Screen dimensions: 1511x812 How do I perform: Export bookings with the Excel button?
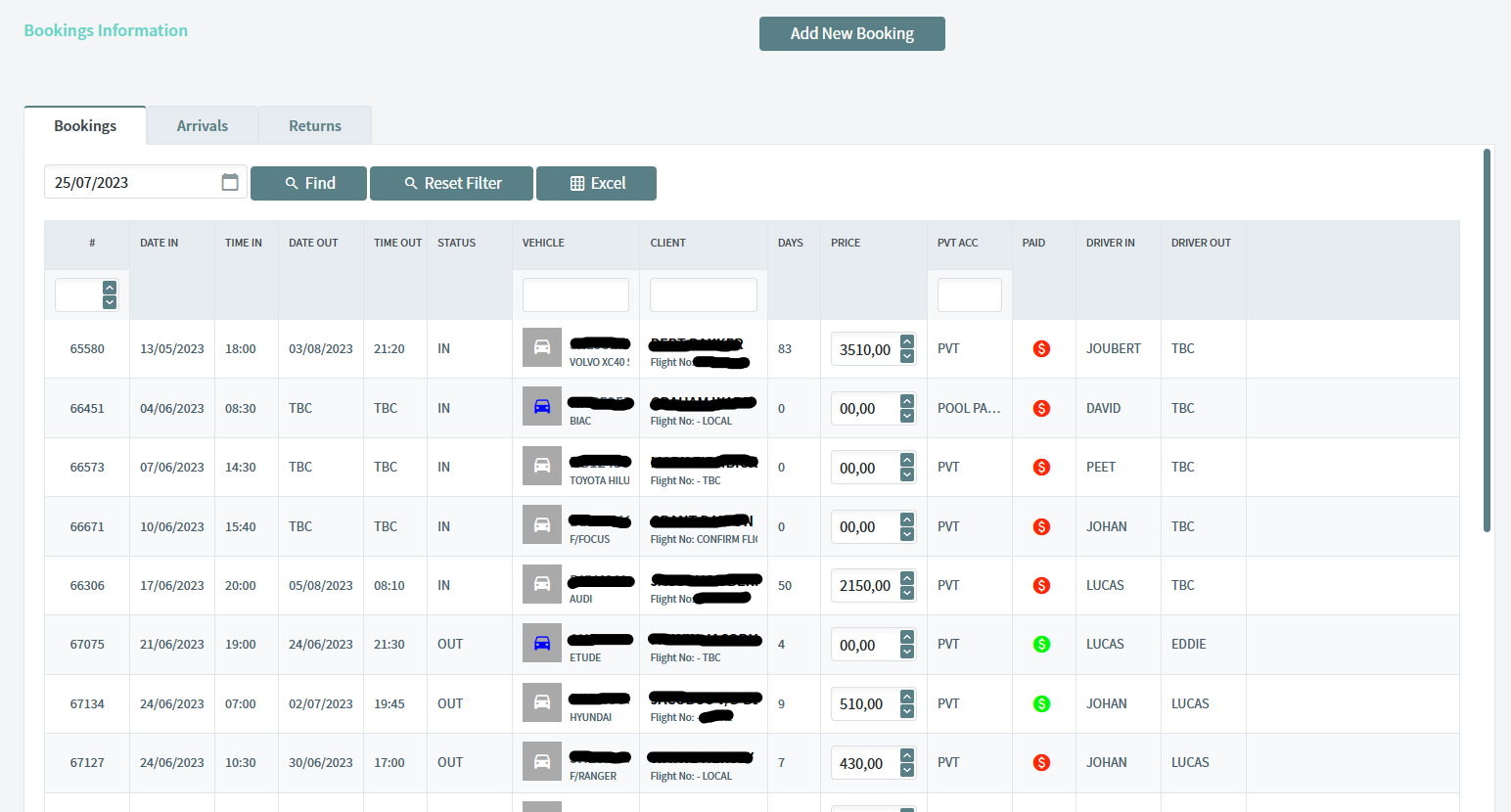596,183
